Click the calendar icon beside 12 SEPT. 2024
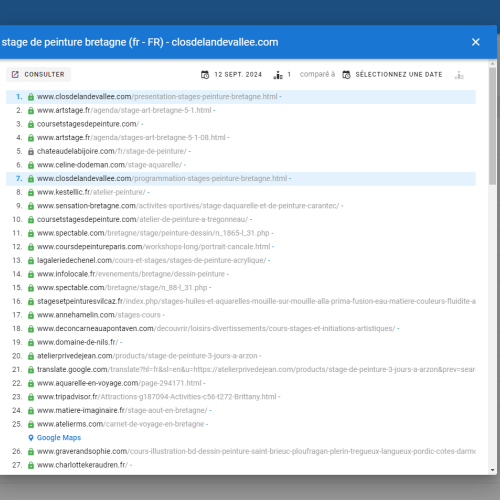 [x=205, y=75]
